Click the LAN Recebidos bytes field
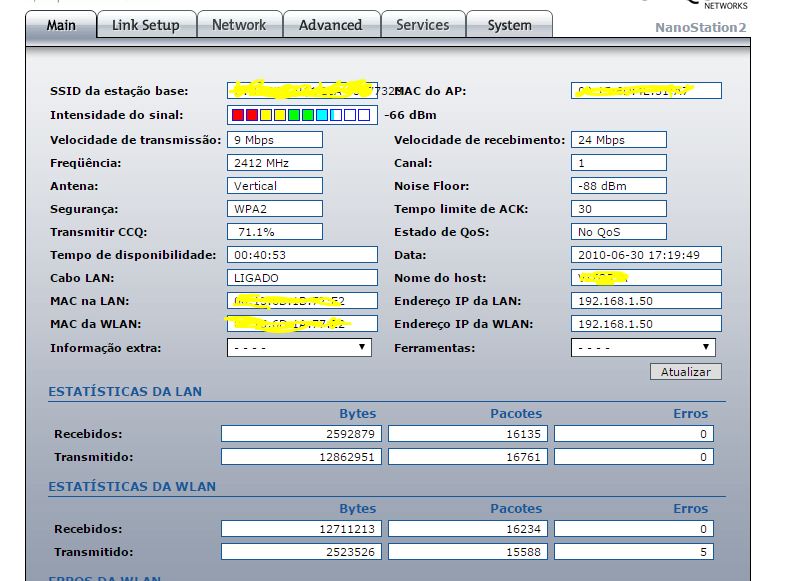 pyautogui.click(x=302, y=434)
